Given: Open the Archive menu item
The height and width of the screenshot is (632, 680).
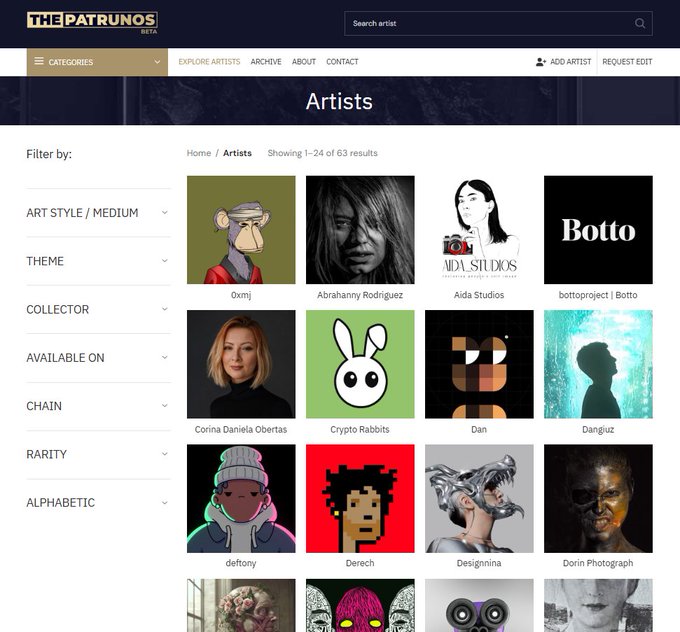Looking at the screenshot, I should click(266, 62).
